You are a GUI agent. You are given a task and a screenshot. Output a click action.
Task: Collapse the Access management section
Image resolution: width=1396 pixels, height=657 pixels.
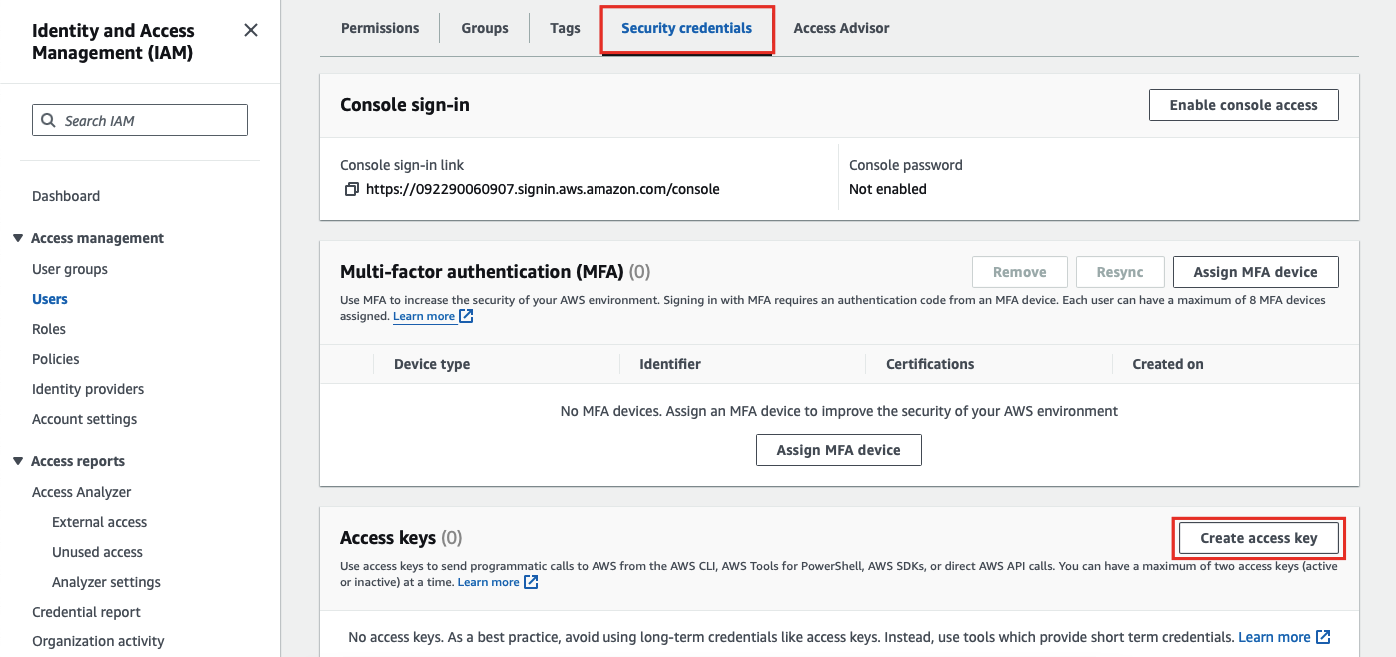[x=18, y=238]
